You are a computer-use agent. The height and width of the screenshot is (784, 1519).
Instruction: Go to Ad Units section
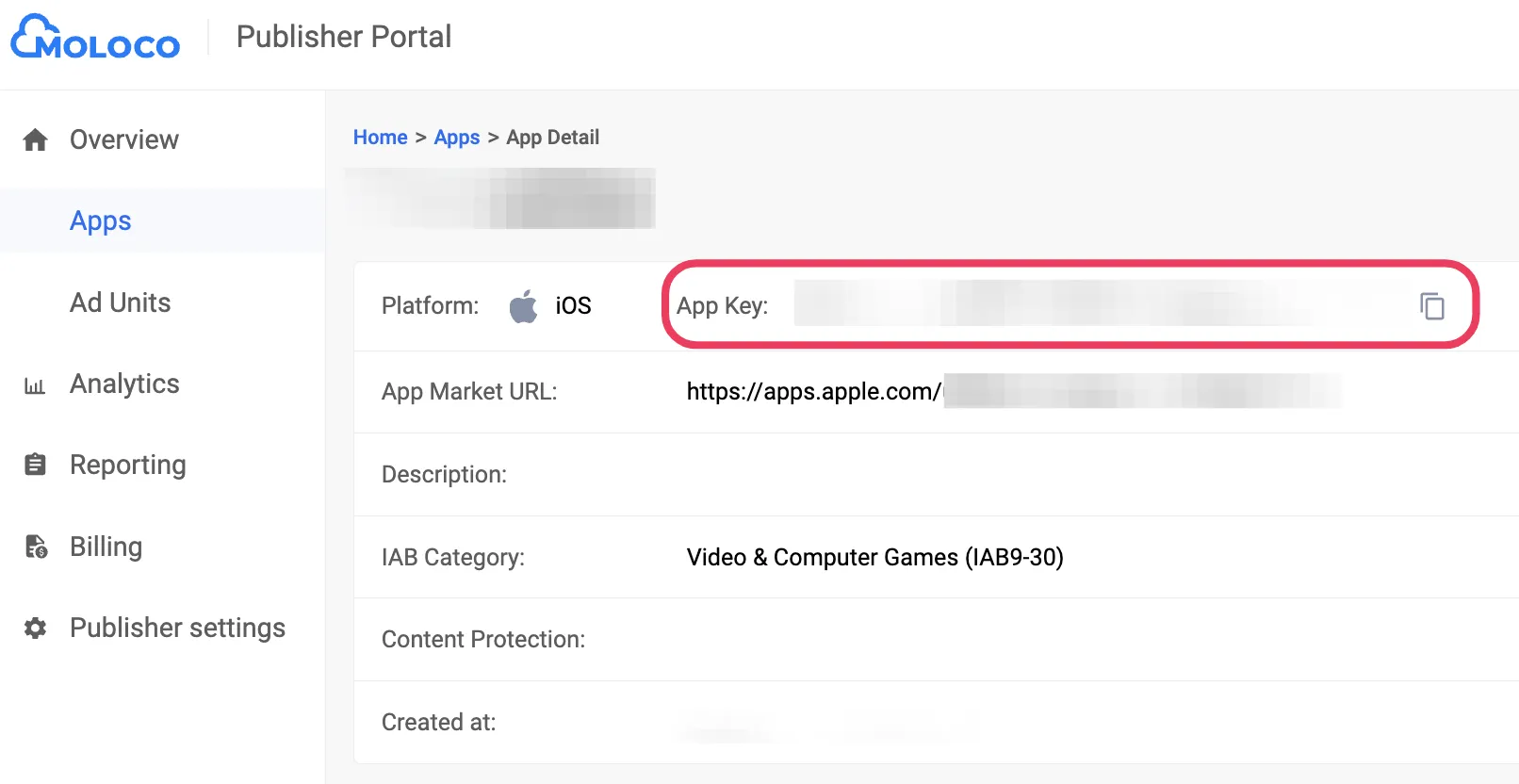[x=121, y=302]
